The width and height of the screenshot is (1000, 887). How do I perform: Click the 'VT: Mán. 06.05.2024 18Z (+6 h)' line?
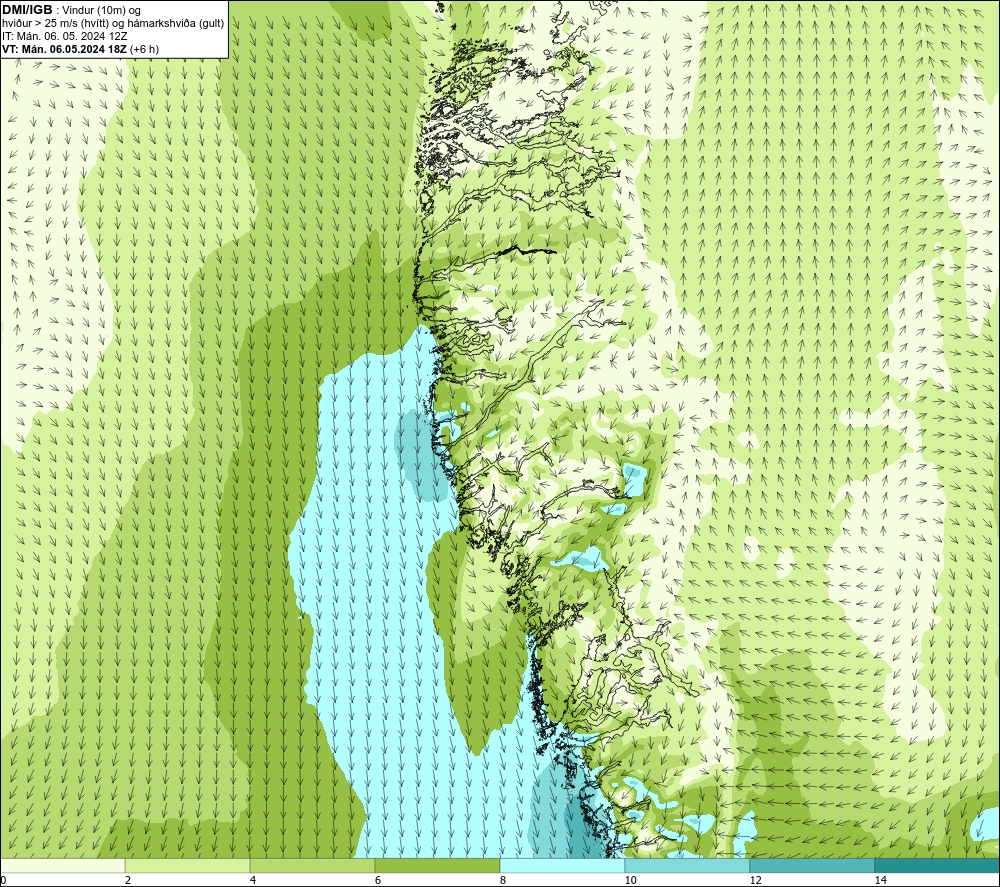[x=80, y=49]
